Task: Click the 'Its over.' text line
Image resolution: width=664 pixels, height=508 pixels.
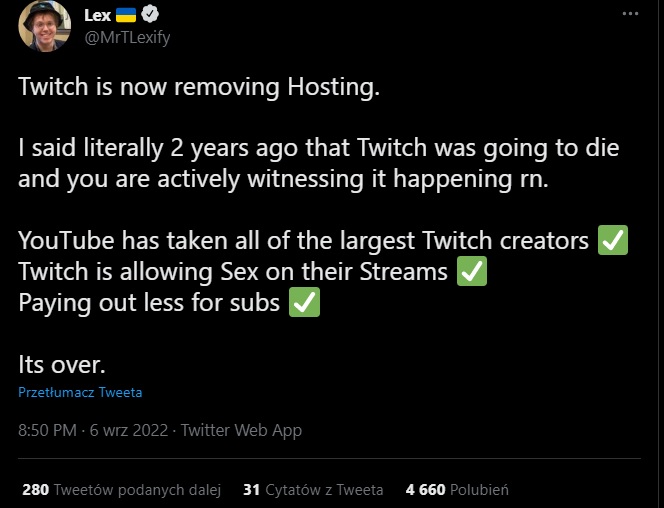Action: (62, 363)
